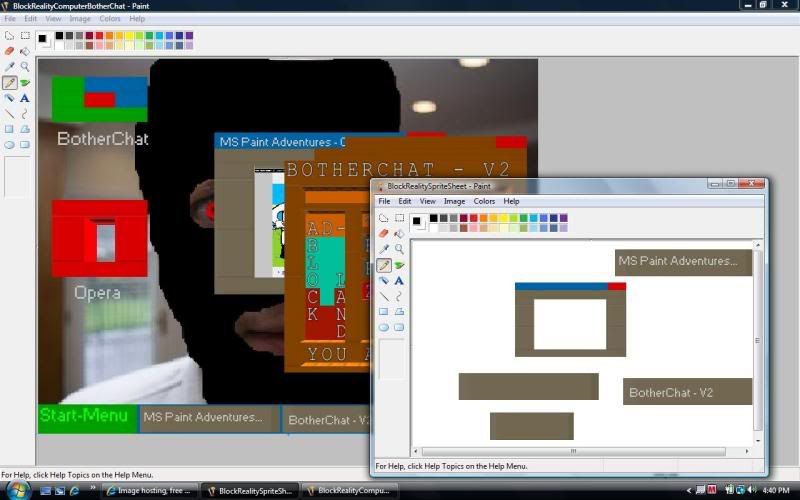Screen dimensions: 800x500
Task: Select Magnifier tool in BlockRealityComputerBotherChat window
Action: pyautogui.click(x=25, y=67)
